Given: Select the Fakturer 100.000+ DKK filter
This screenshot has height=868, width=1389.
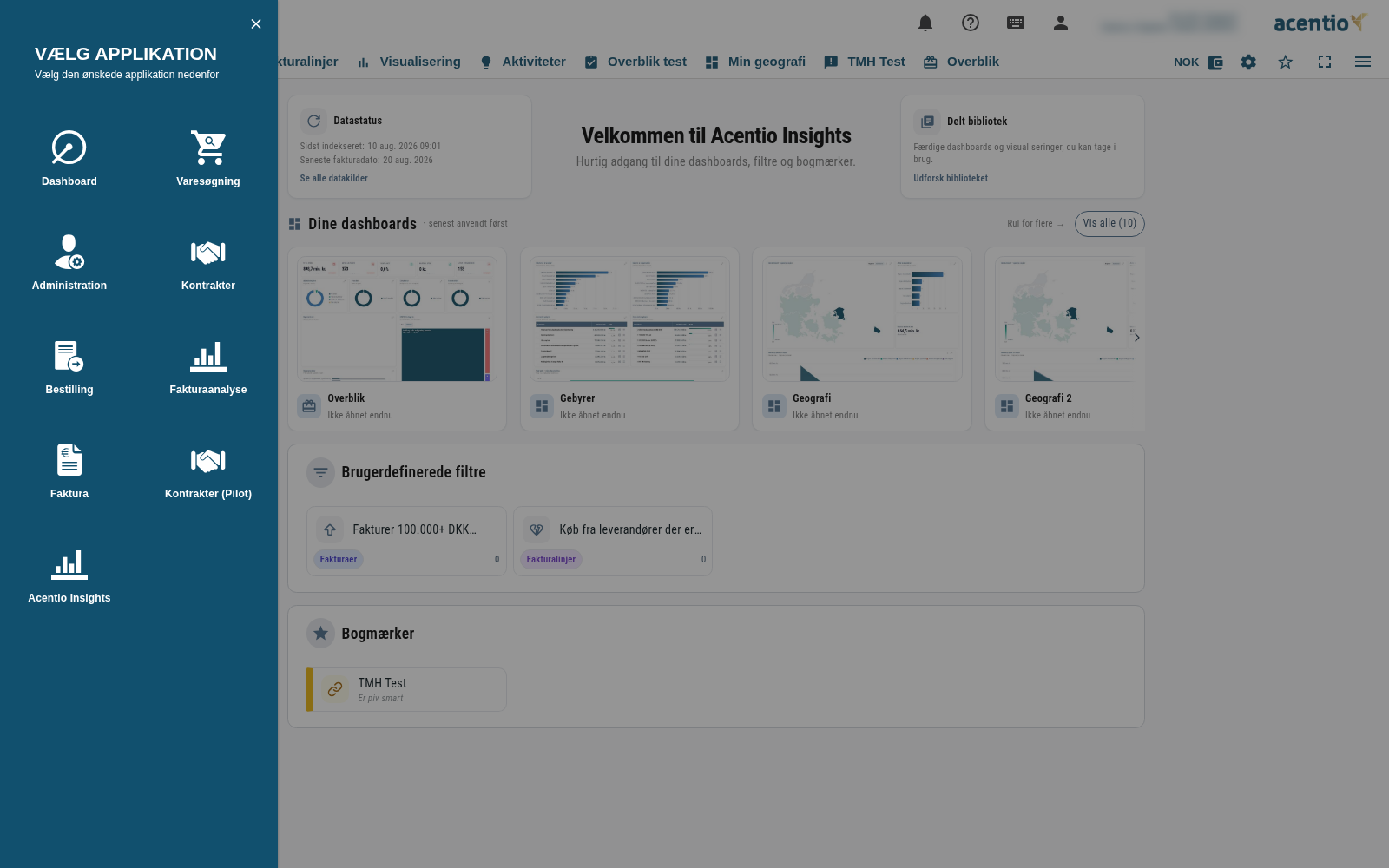Looking at the screenshot, I should point(406,541).
